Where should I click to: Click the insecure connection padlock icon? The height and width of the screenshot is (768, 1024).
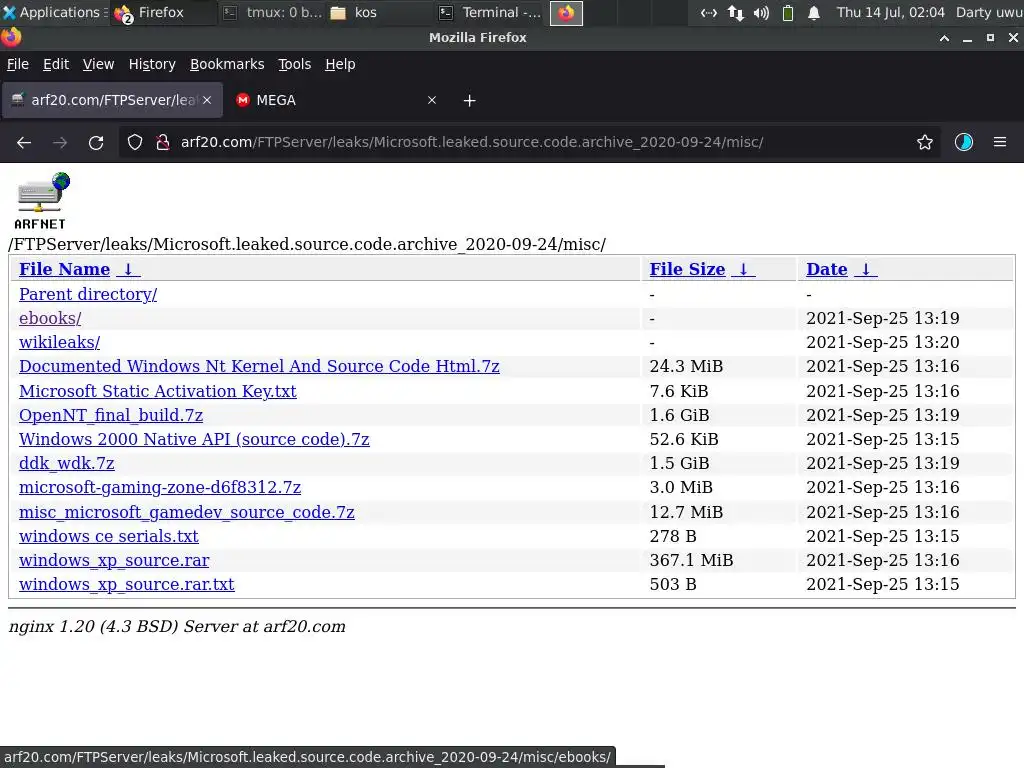[163, 142]
